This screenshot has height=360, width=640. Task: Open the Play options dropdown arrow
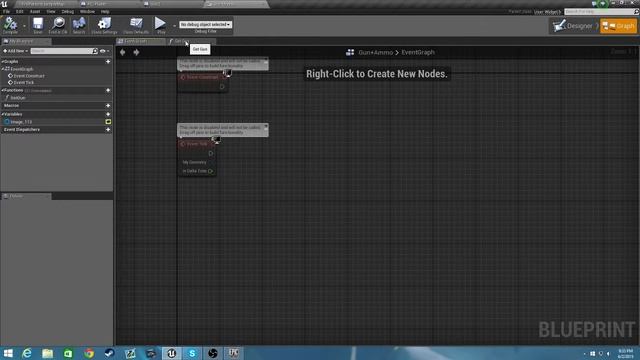click(x=174, y=26)
